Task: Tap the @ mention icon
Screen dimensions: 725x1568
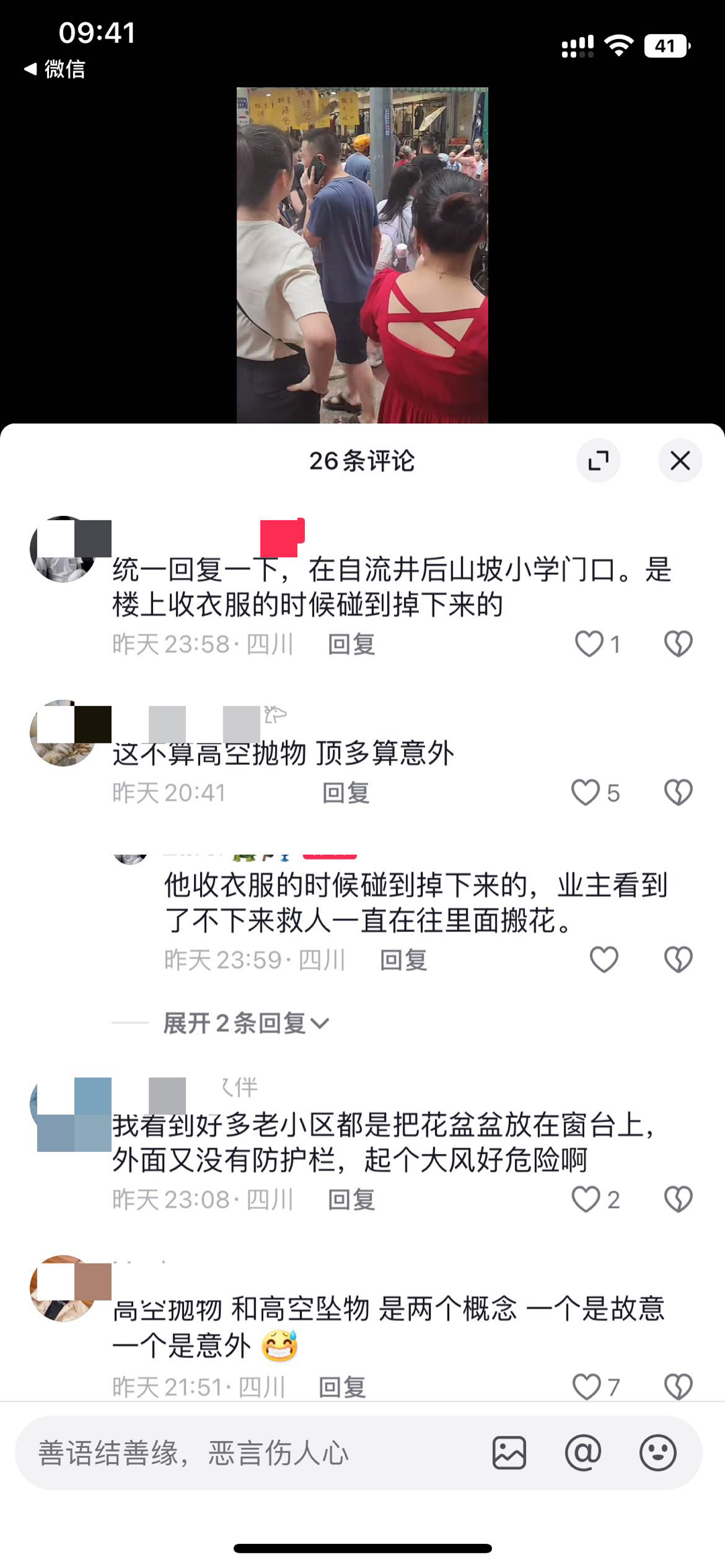Action: [x=583, y=1453]
